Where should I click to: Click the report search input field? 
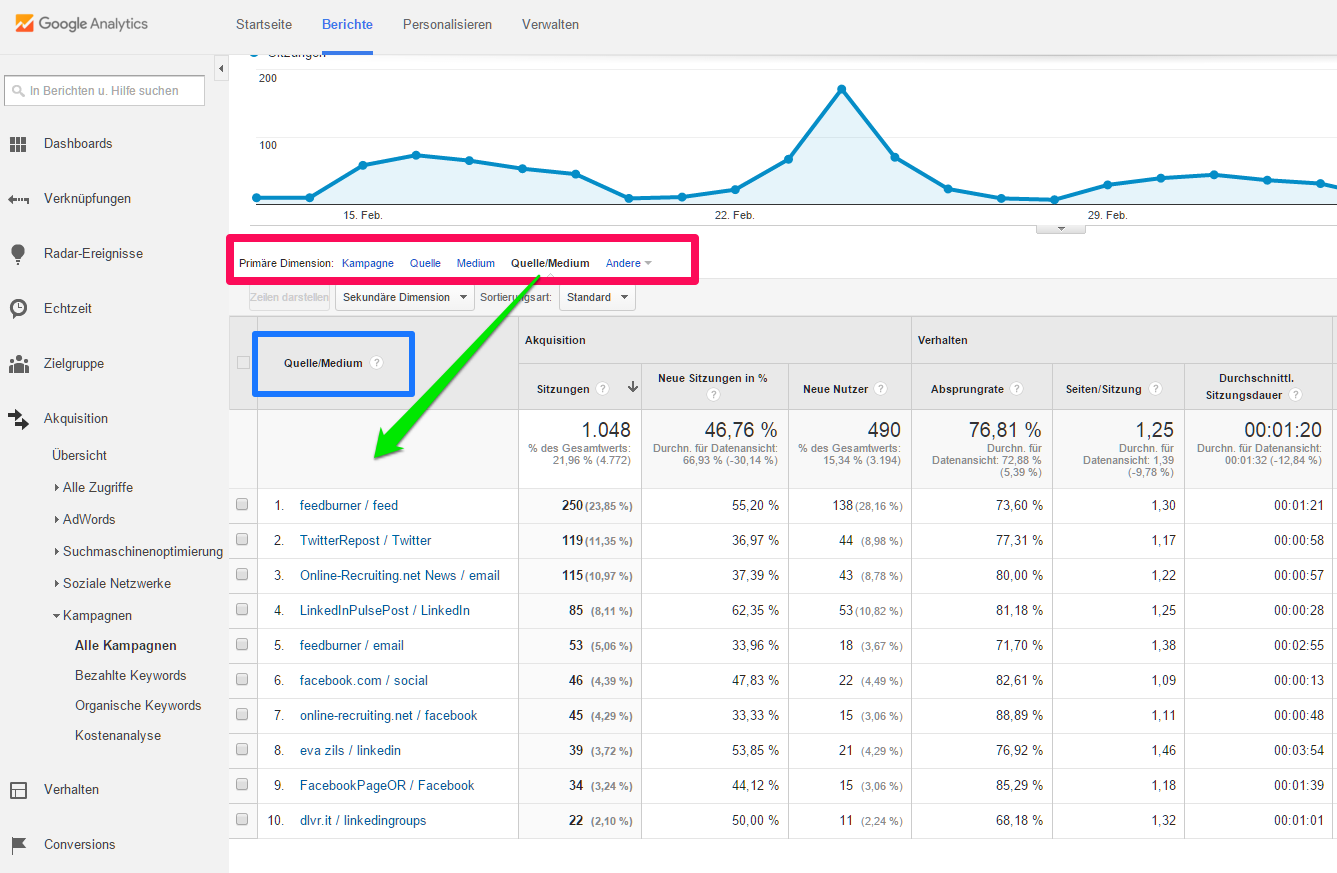click(104, 90)
